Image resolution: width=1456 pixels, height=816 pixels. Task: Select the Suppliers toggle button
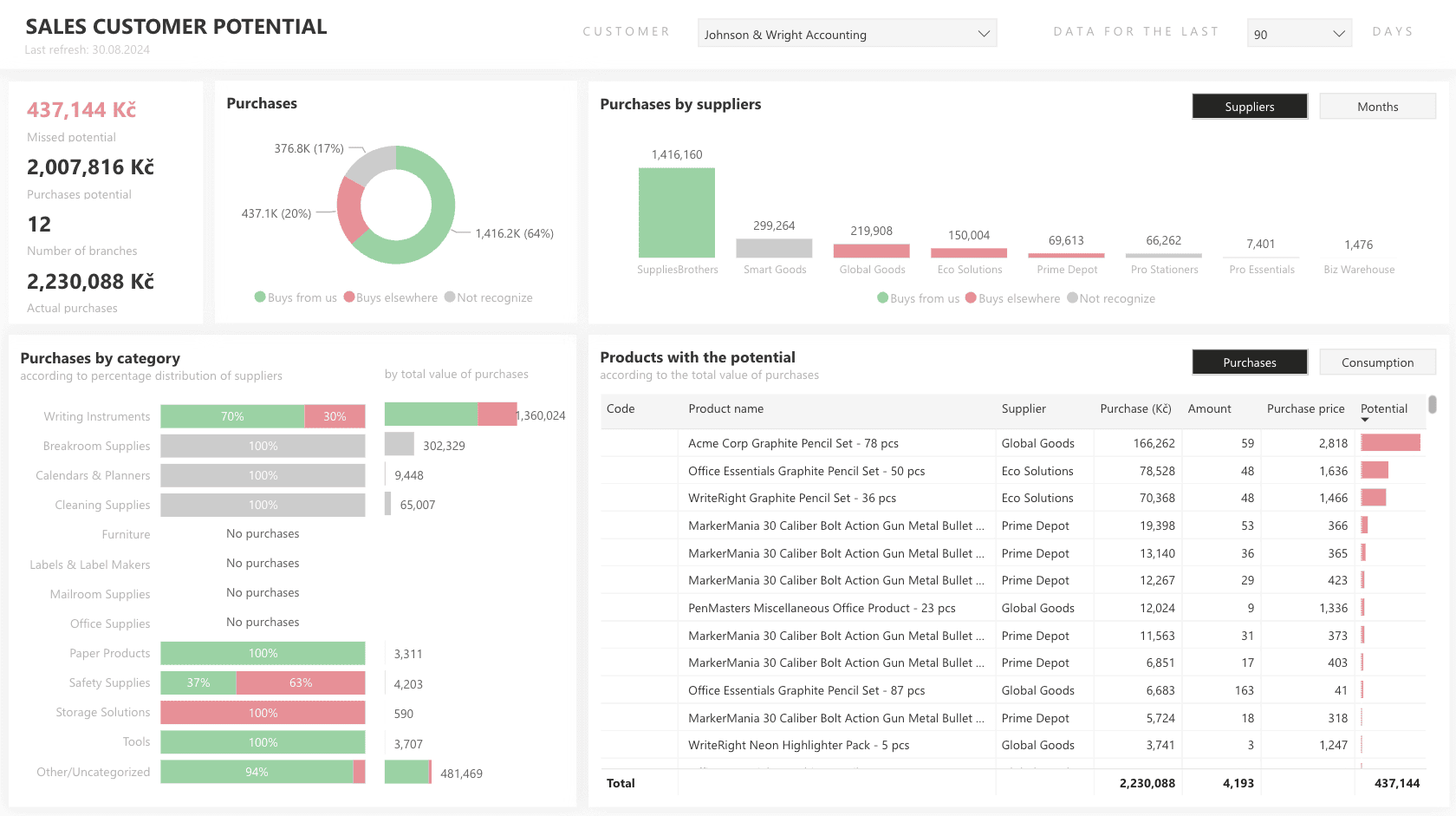(1250, 106)
